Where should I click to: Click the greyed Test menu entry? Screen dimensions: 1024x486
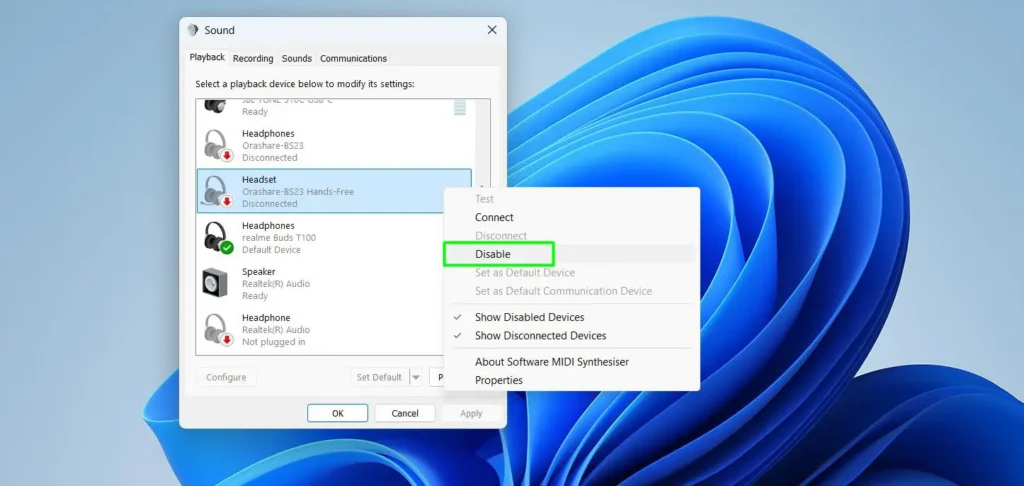pyautogui.click(x=484, y=199)
